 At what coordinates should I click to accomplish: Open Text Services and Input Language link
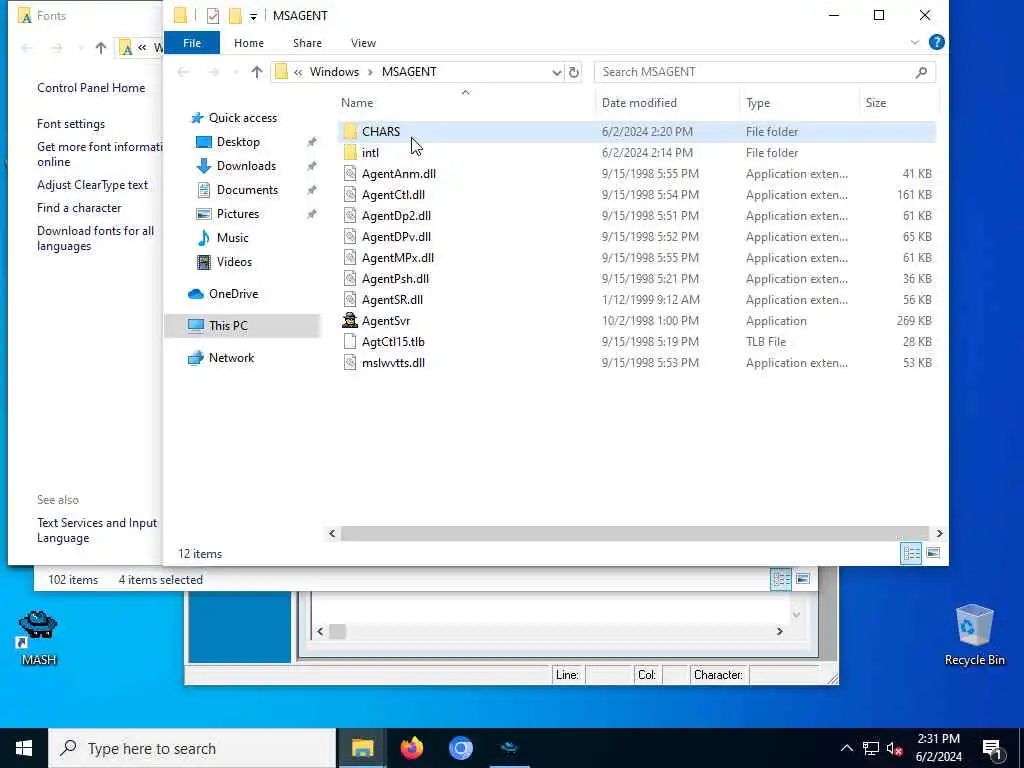pos(97,530)
